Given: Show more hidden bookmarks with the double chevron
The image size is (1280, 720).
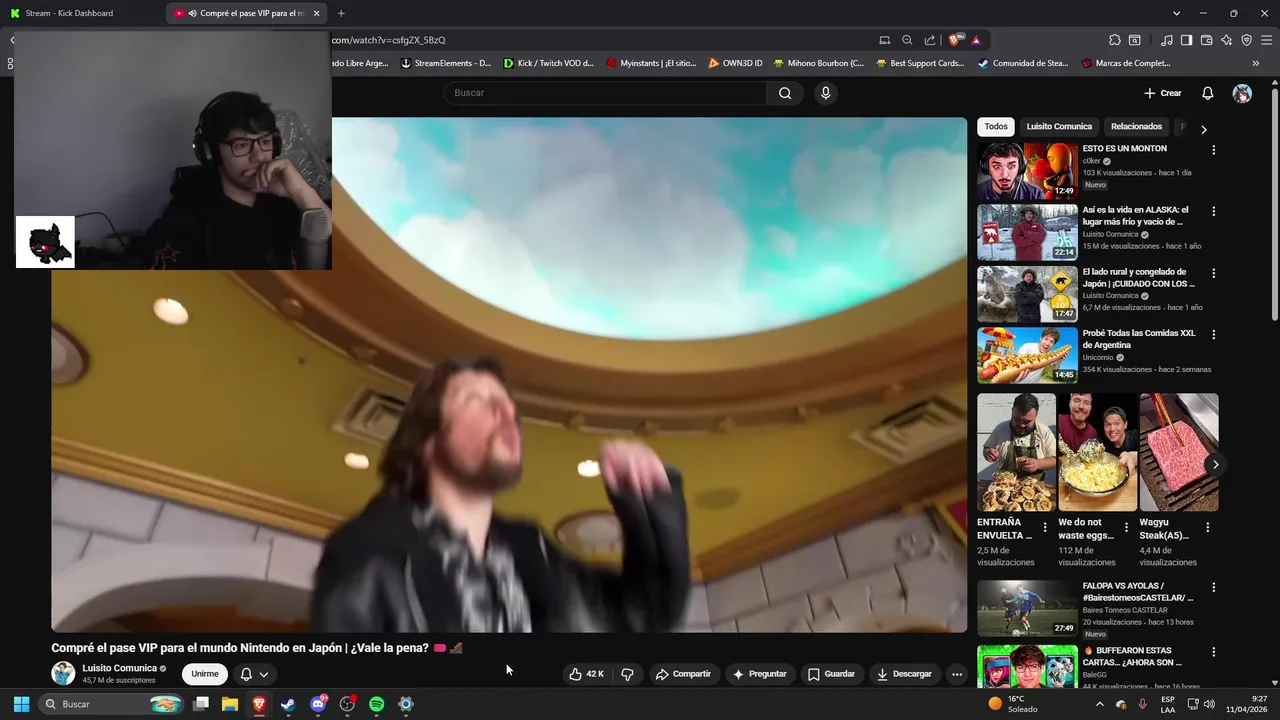Looking at the screenshot, I should tap(1255, 63).
